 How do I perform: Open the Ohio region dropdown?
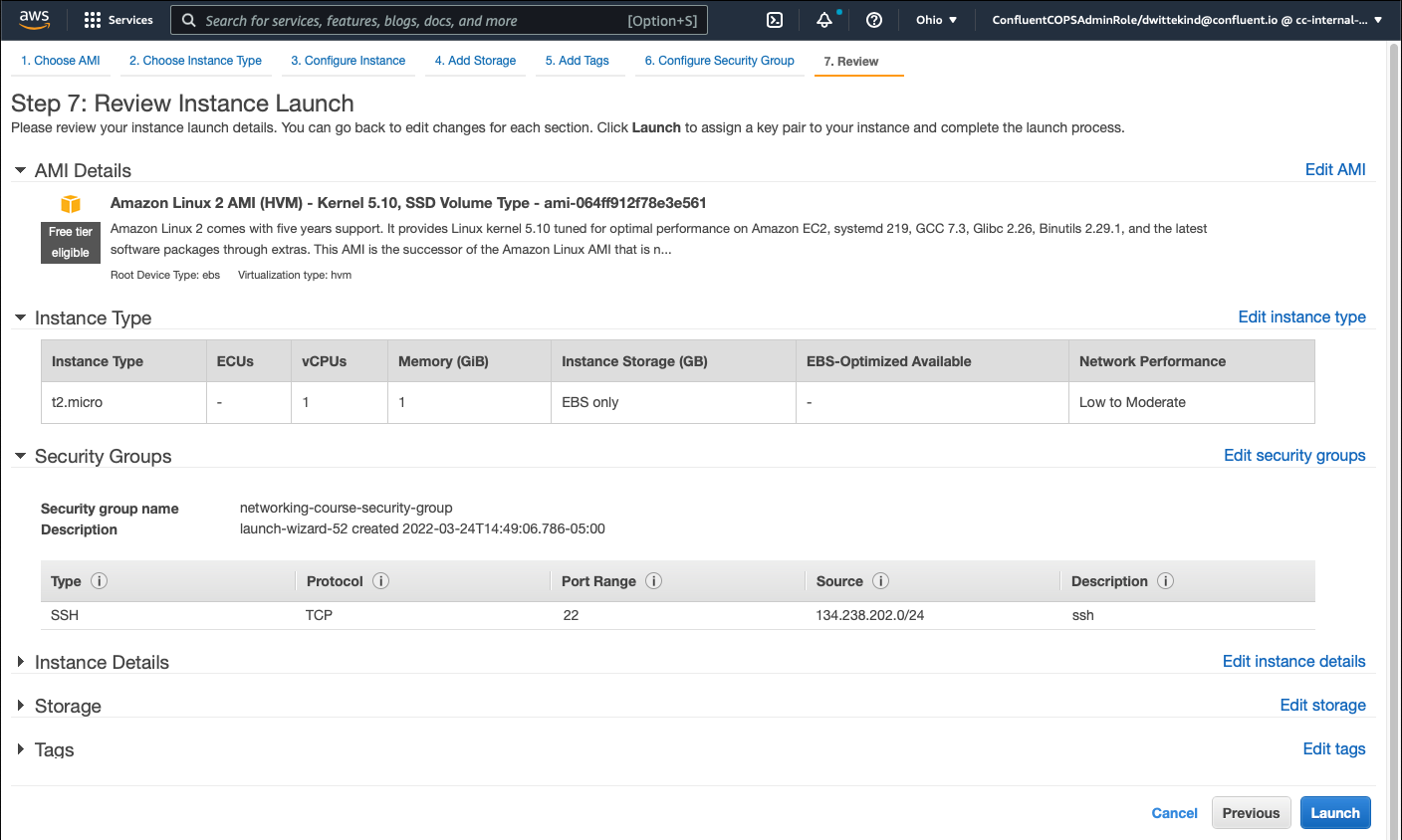tap(936, 20)
